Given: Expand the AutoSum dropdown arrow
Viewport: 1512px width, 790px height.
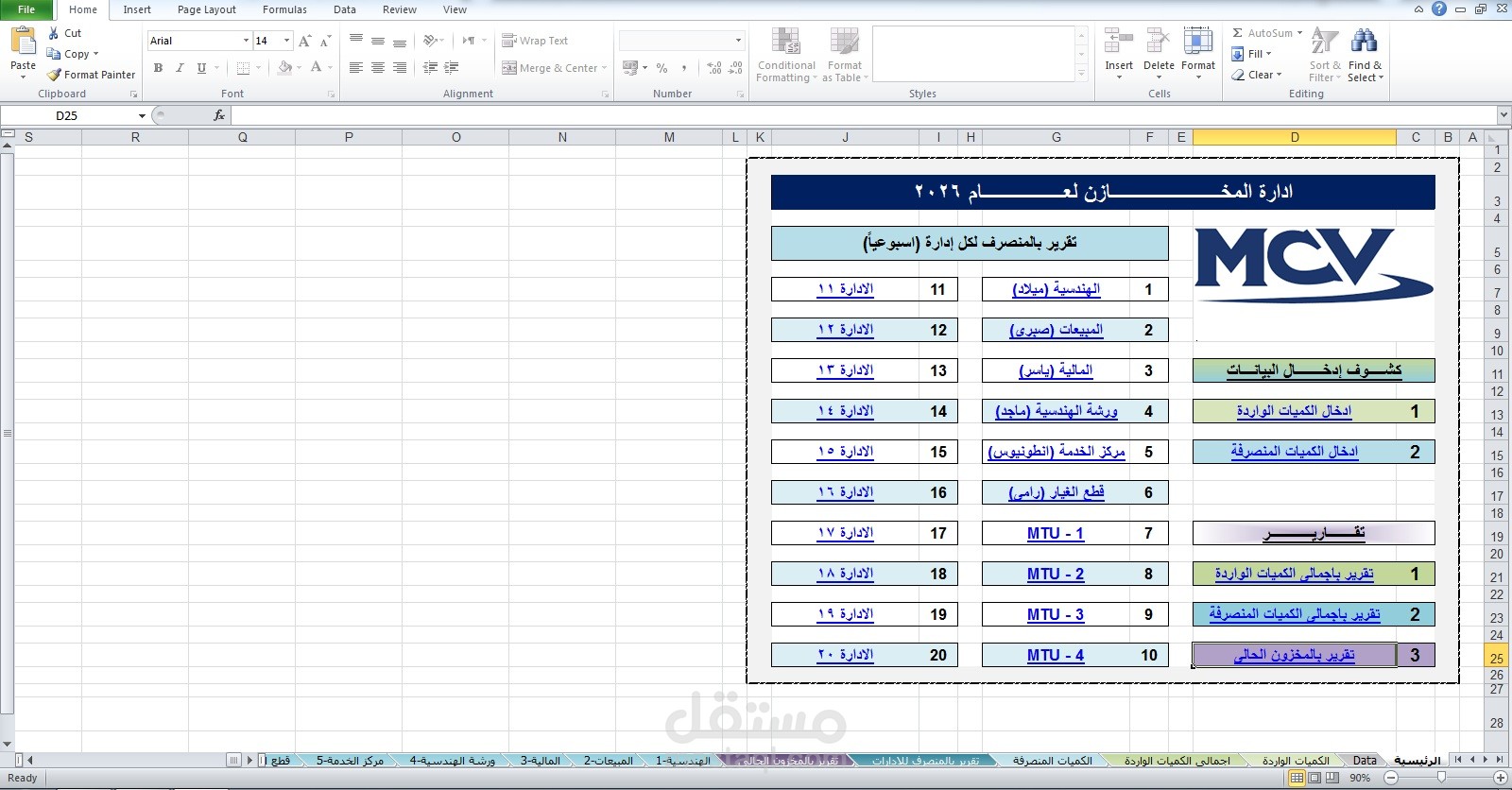Looking at the screenshot, I should point(1299,33).
